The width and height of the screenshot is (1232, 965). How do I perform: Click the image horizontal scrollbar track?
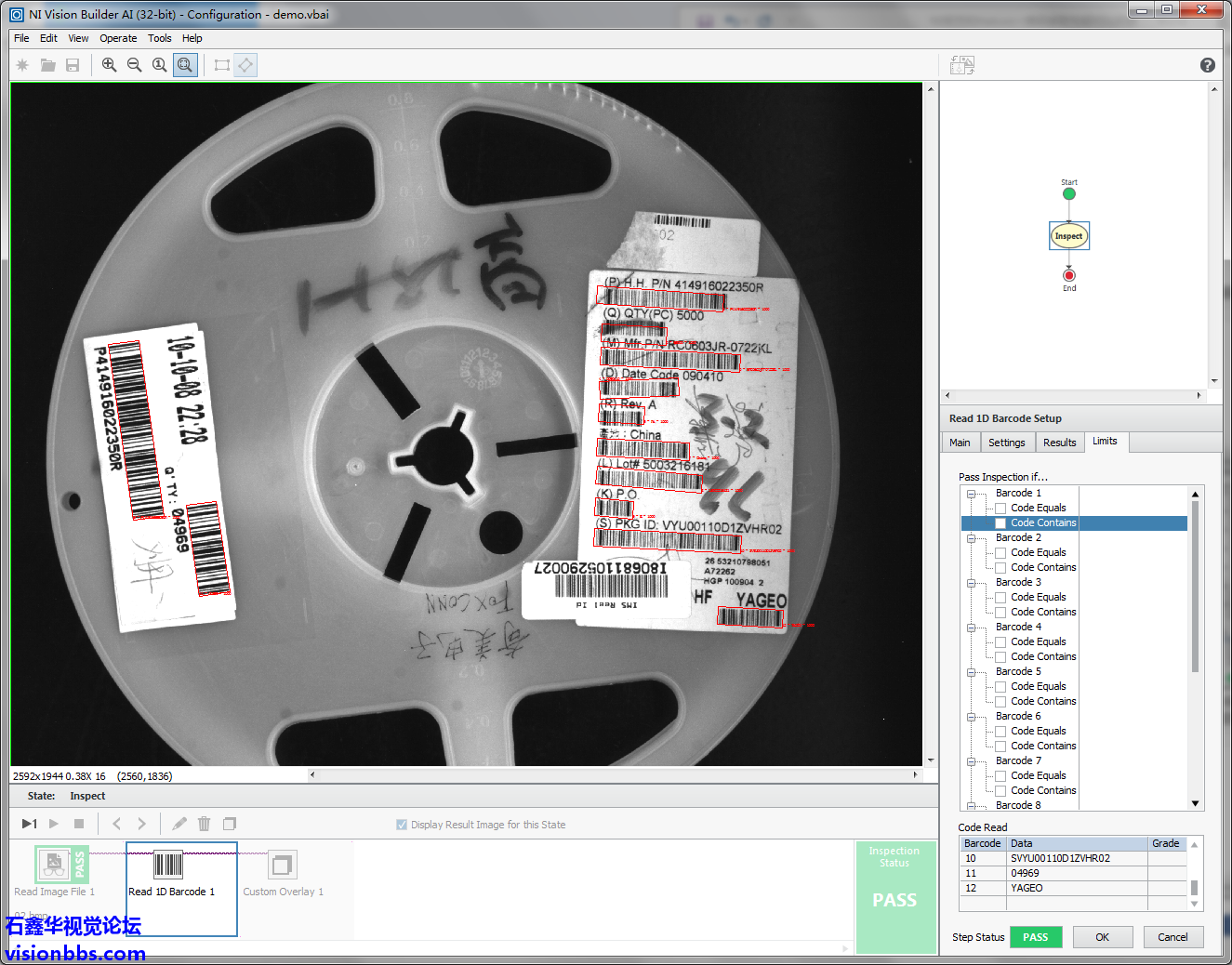point(614,774)
